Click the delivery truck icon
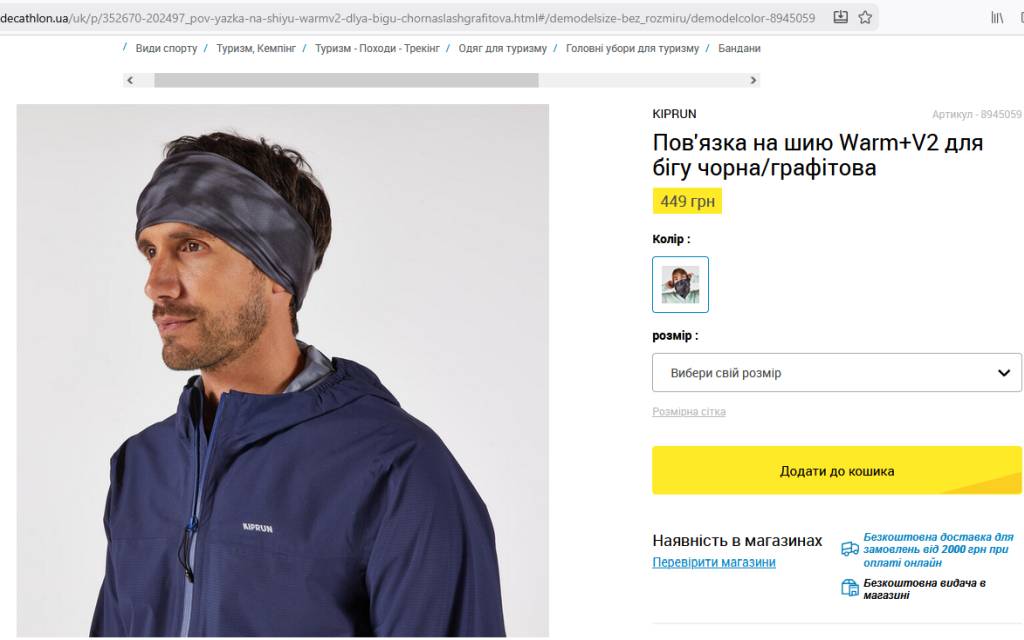The height and width of the screenshot is (640, 1024). tap(849, 549)
